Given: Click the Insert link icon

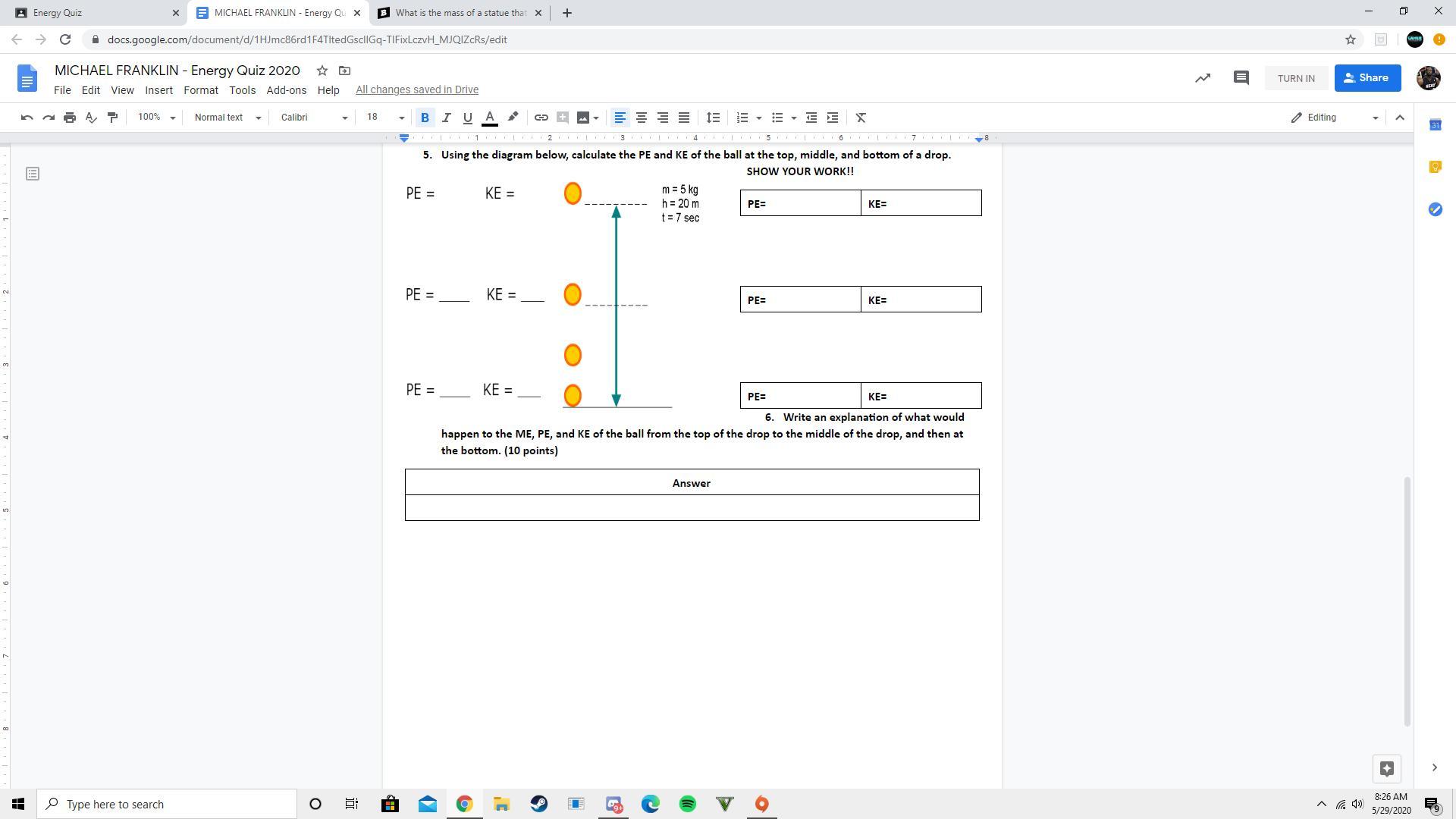Looking at the screenshot, I should click(541, 118).
